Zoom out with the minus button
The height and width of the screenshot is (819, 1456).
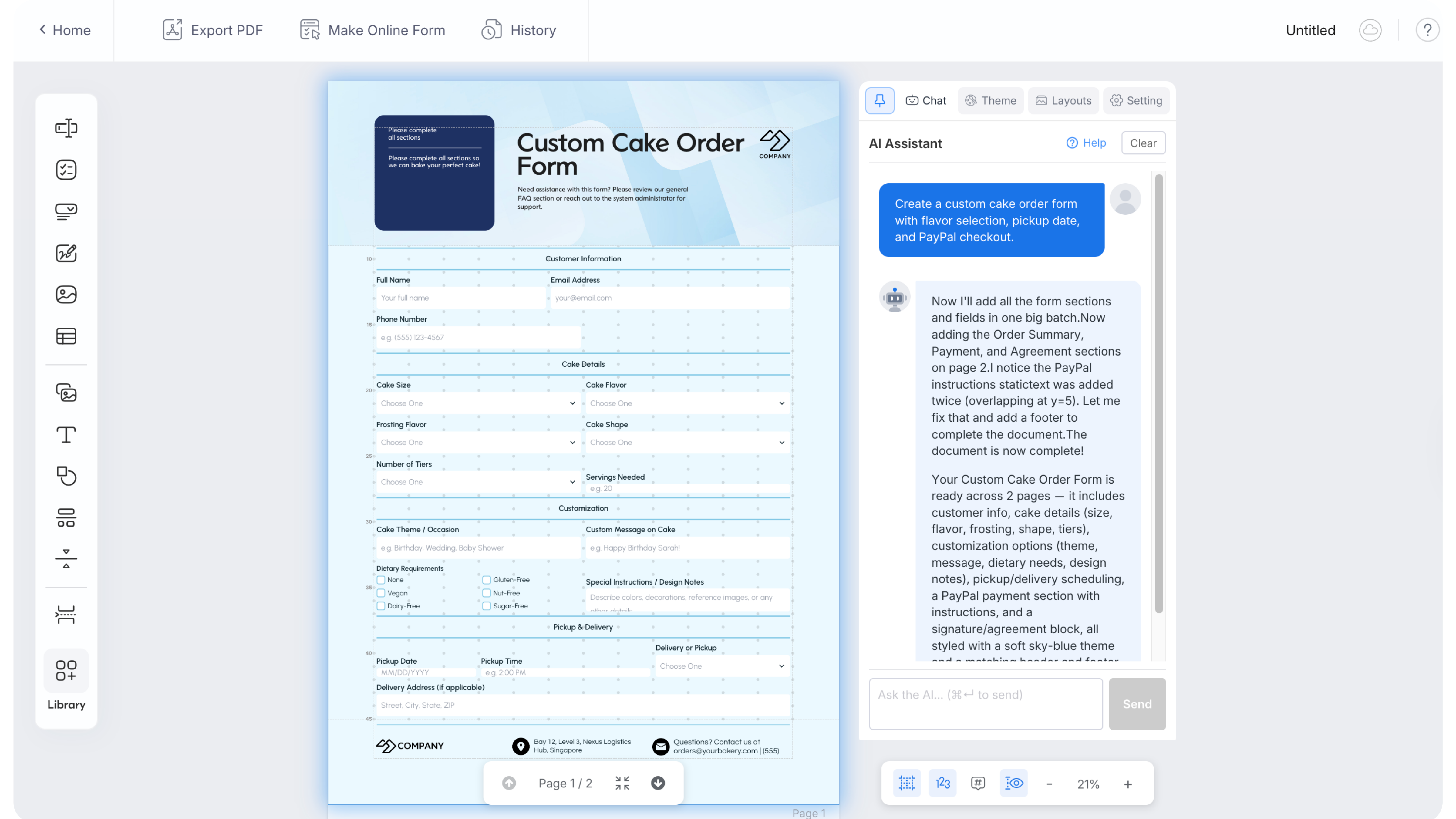(x=1049, y=784)
